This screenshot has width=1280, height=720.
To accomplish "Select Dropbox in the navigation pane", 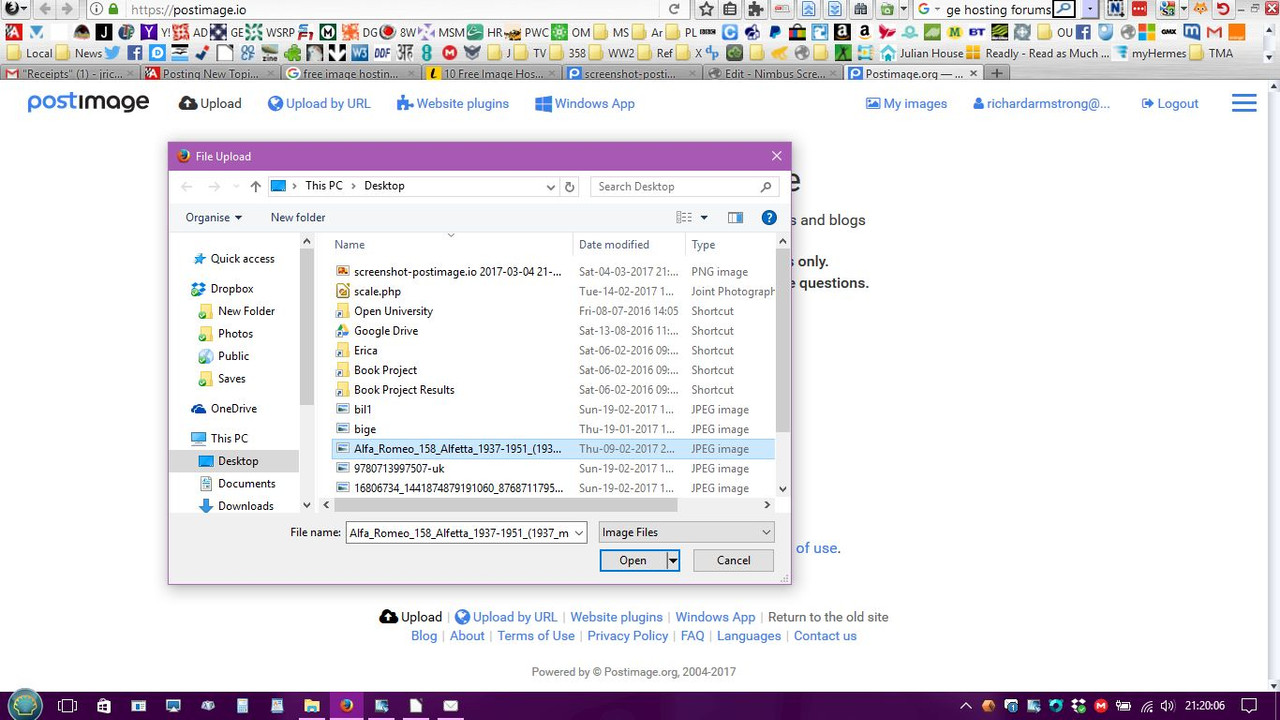I will (231, 288).
